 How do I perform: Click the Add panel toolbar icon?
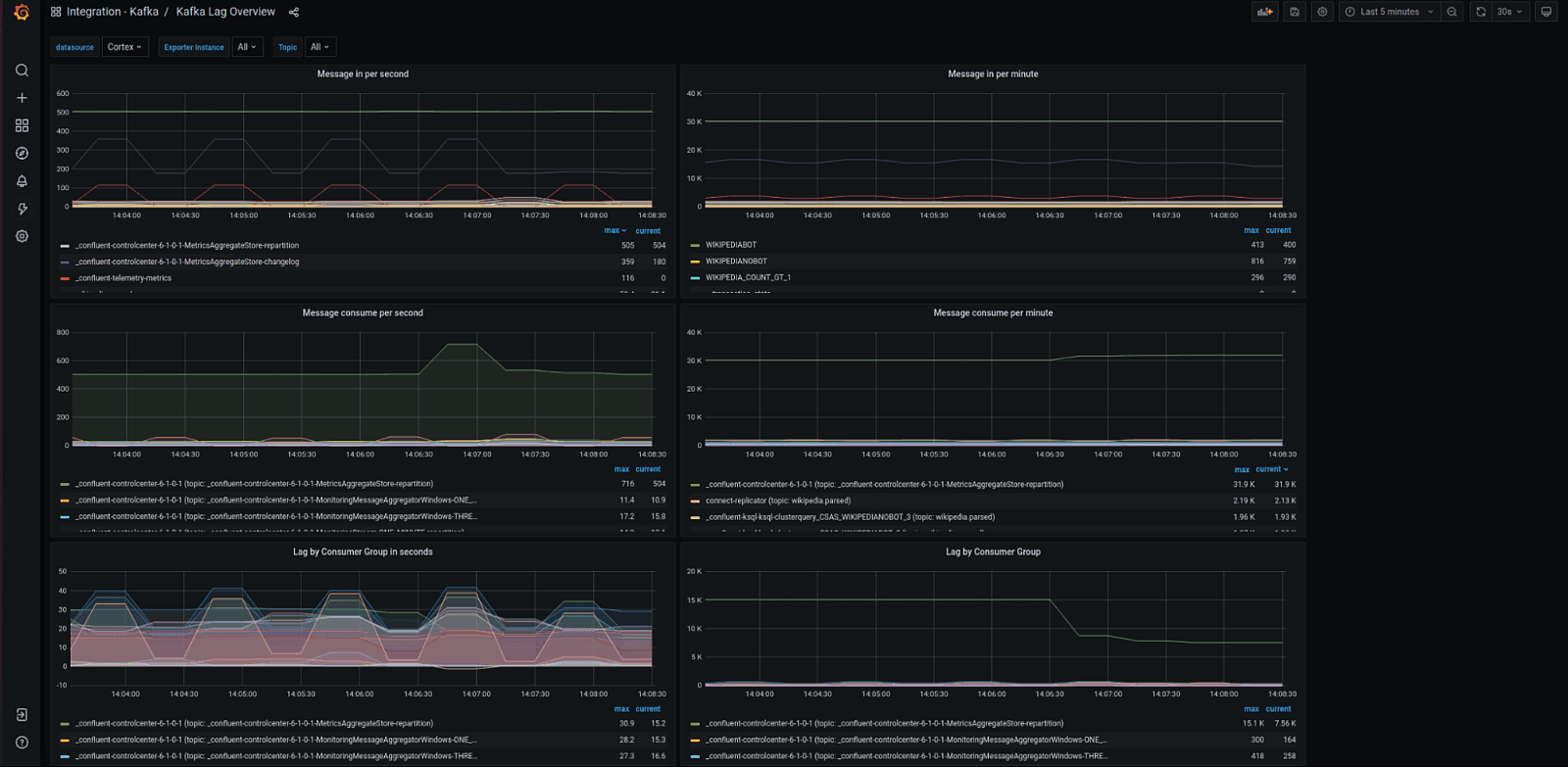pyautogui.click(x=1265, y=12)
